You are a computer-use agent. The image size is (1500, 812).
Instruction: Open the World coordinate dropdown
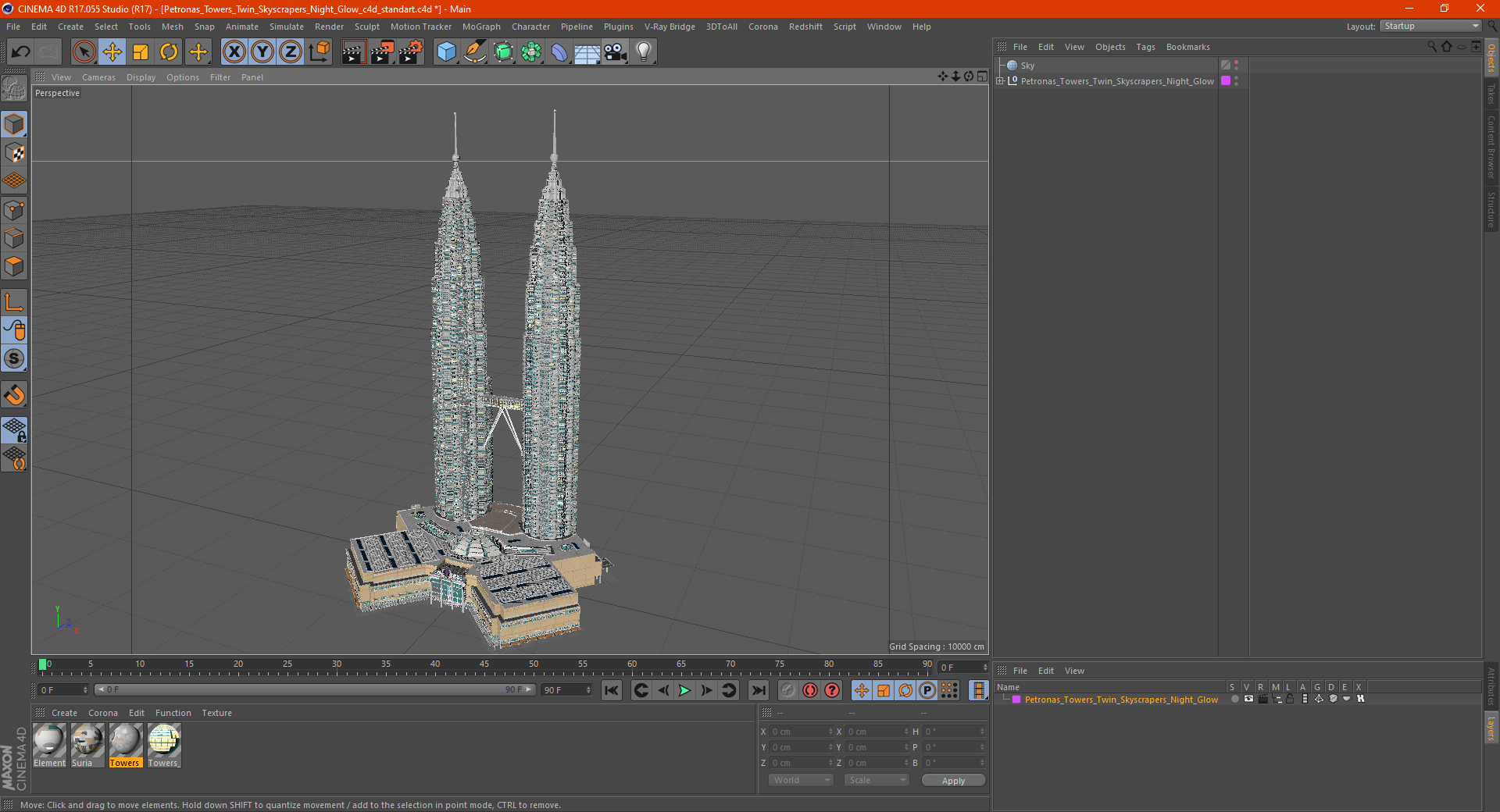[801, 780]
